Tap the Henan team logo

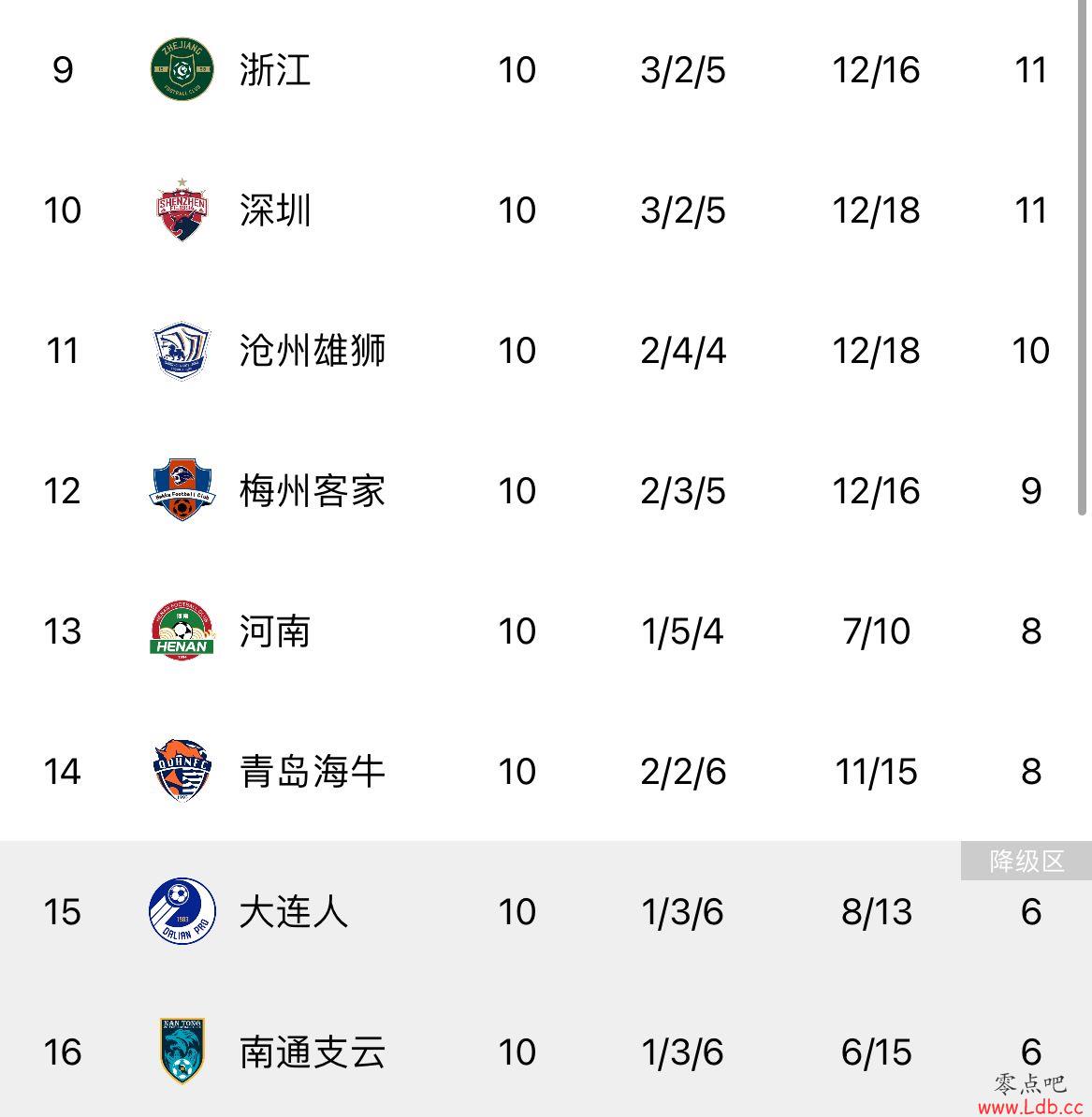coord(182,631)
